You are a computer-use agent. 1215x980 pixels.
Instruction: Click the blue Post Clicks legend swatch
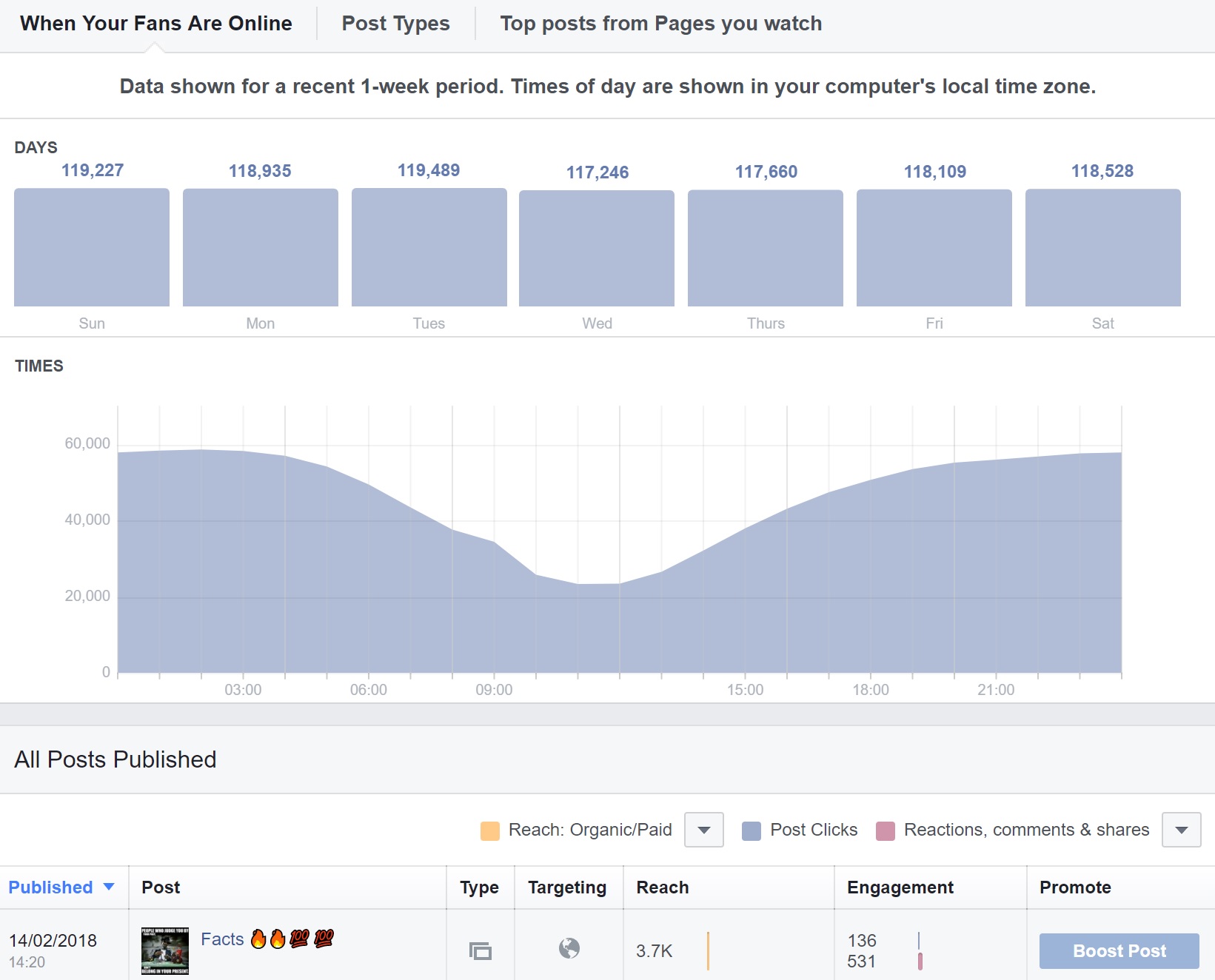coord(752,830)
